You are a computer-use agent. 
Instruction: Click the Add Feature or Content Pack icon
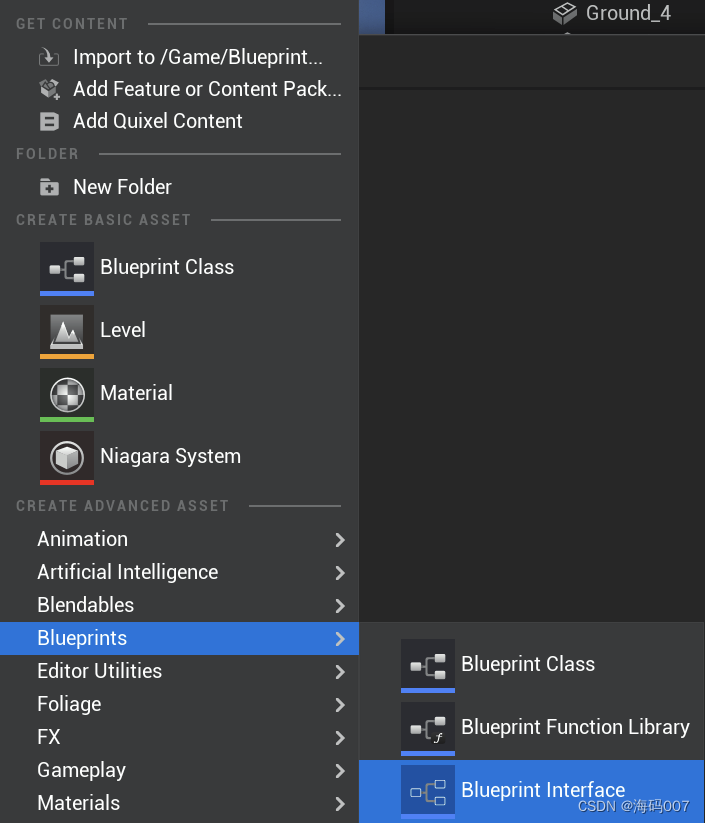(50, 89)
